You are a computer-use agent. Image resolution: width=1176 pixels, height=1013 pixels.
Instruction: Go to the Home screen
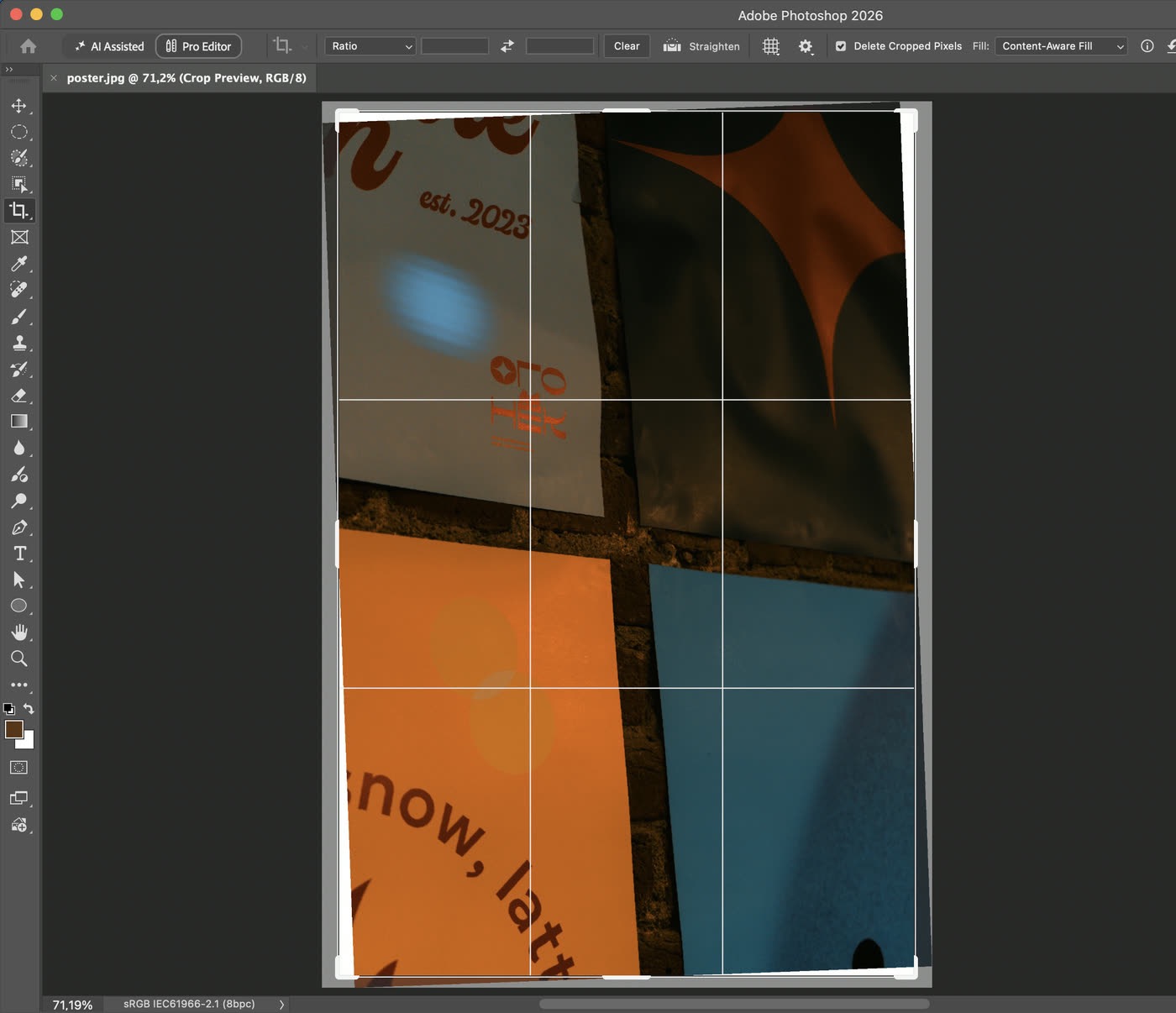point(28,46)
